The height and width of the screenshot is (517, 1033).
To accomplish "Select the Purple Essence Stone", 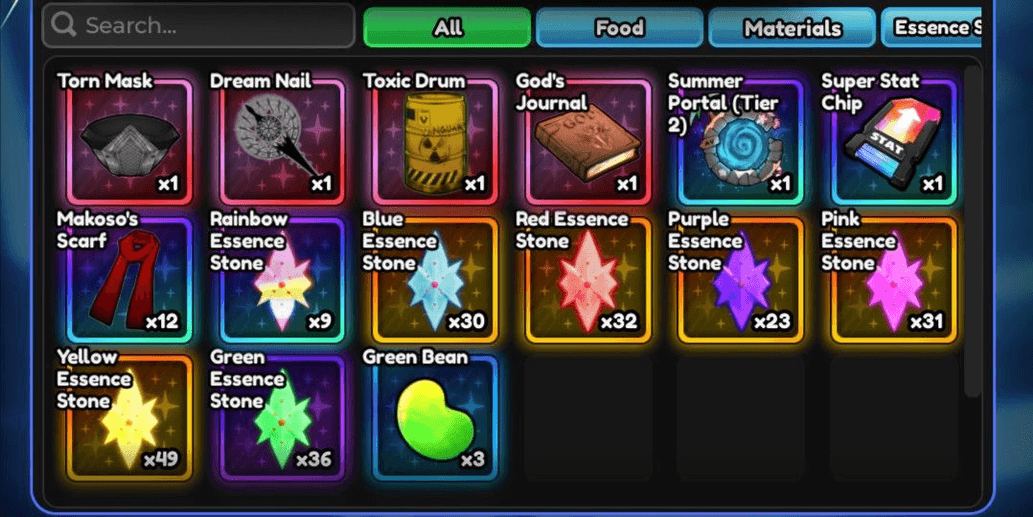I will pos(741,280).
